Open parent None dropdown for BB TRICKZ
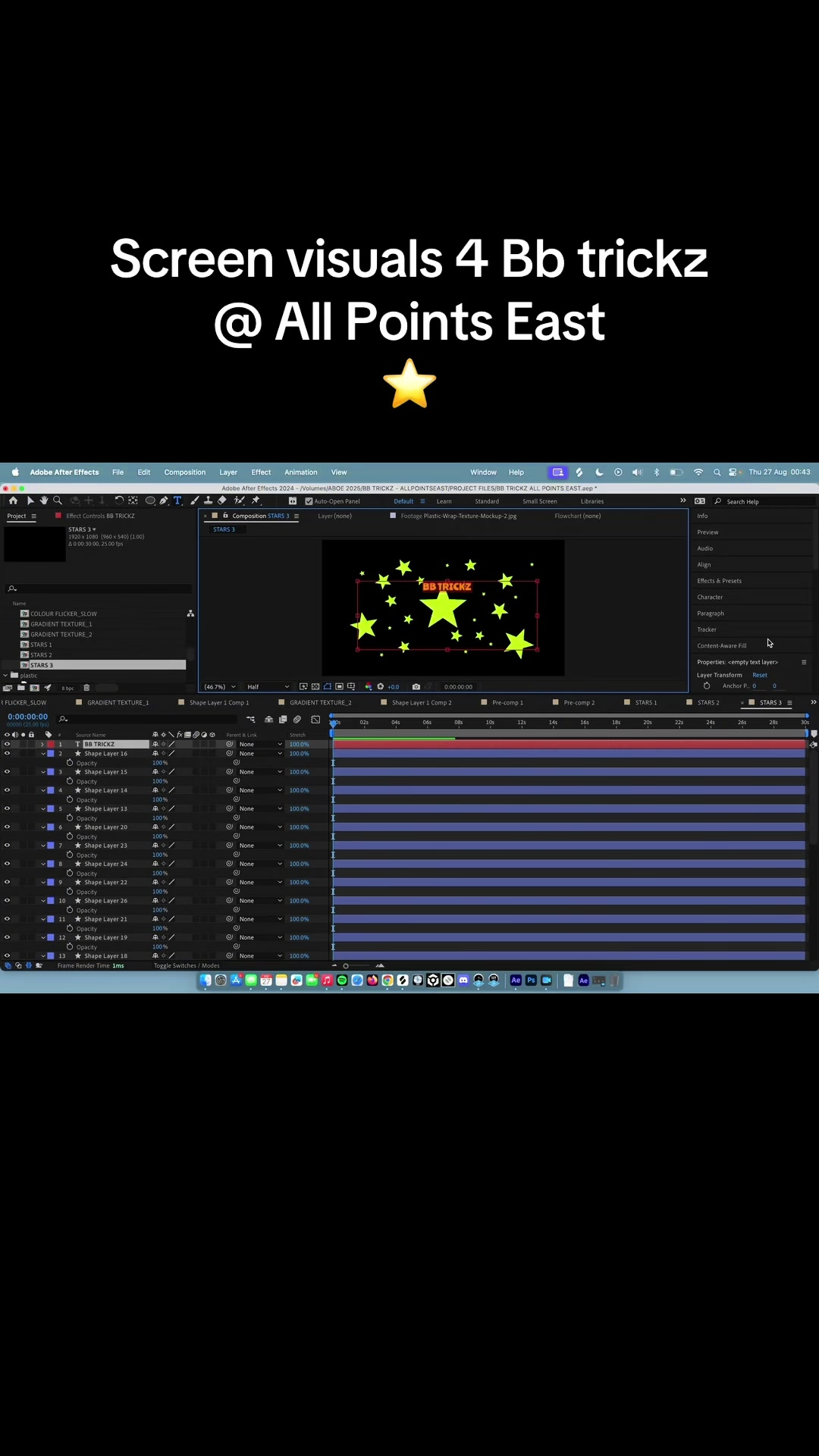The height and width of the screenshot is (1456, 819). click(261, 745)
